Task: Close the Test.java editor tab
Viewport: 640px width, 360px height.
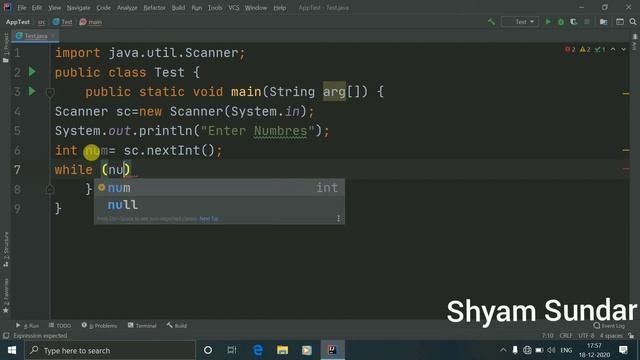Action: tap(53, 36)
